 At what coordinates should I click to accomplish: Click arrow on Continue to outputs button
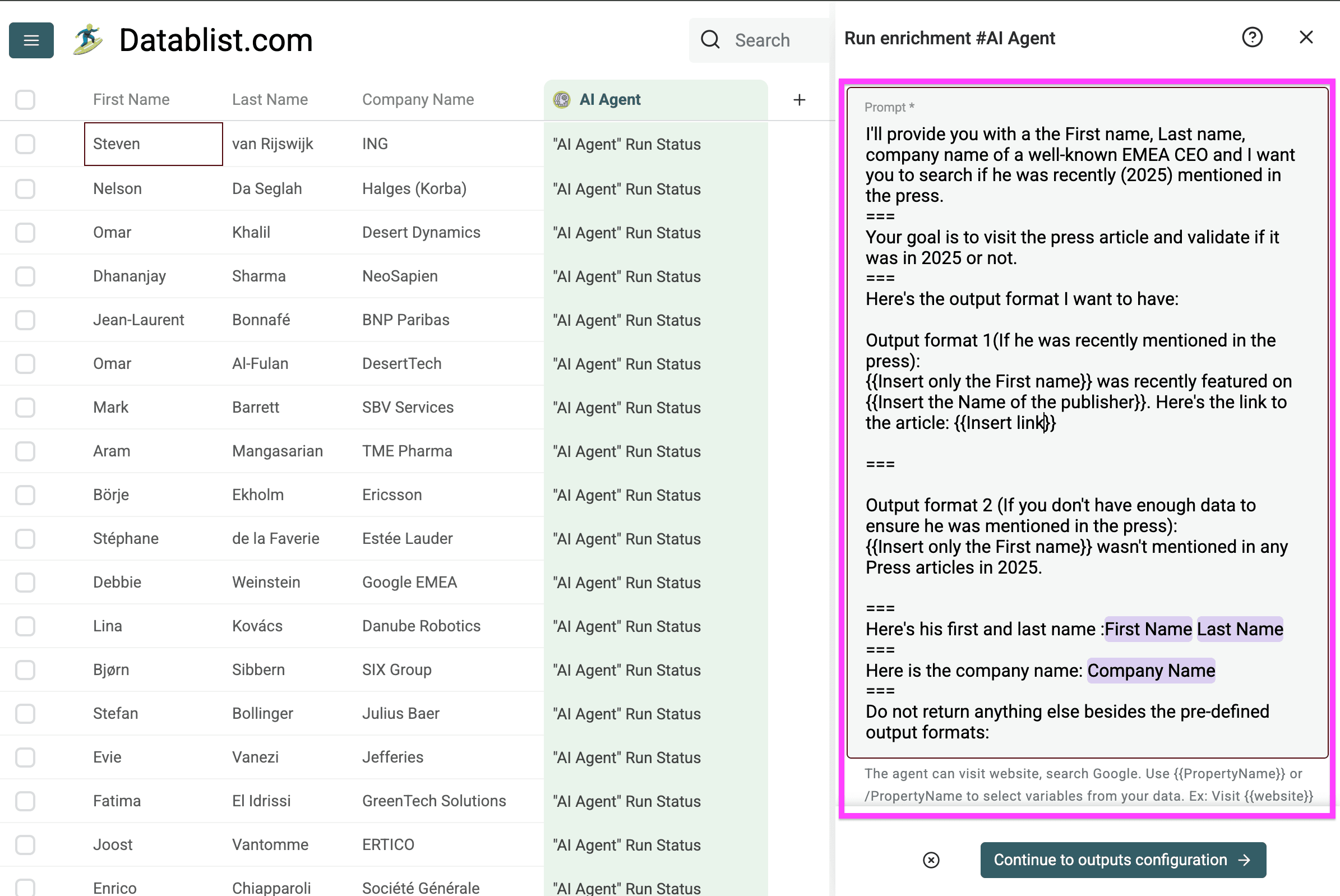click(x=1245, y=860)
